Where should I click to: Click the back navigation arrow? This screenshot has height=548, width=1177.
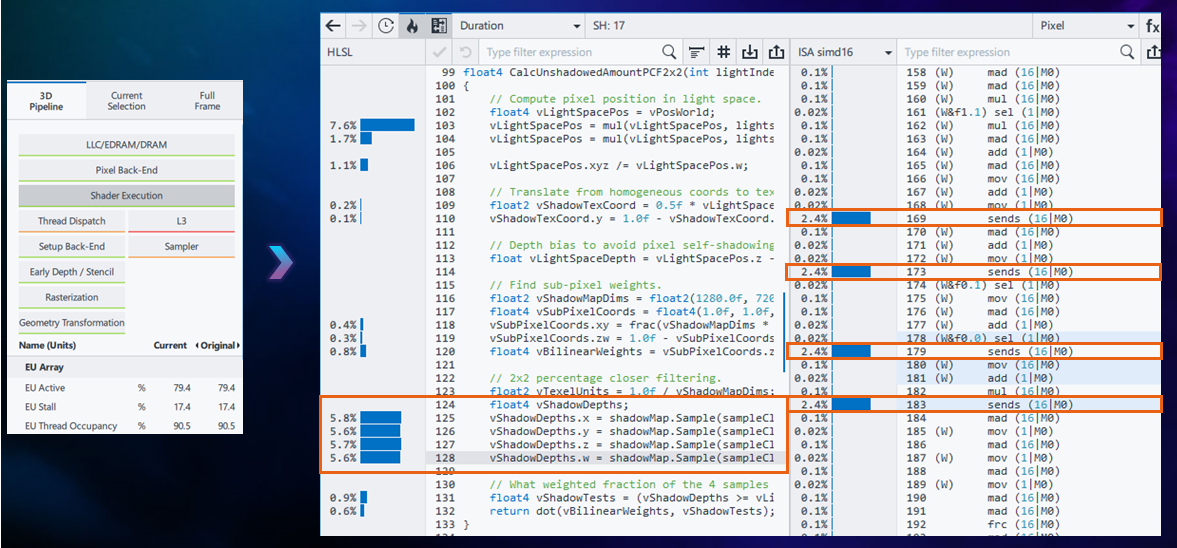pos(334,26)
